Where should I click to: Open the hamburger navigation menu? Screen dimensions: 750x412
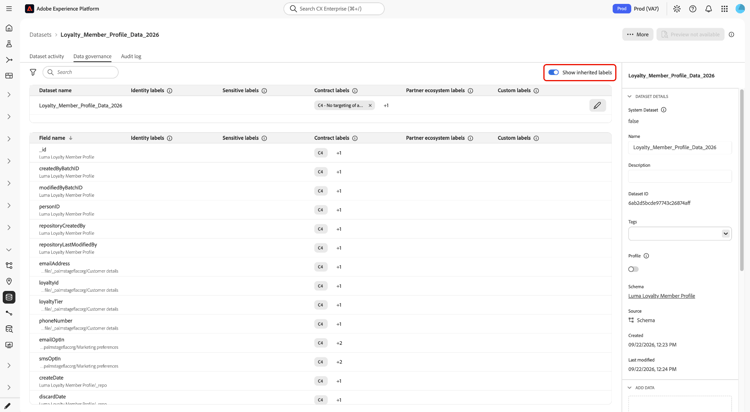point(9,9)
